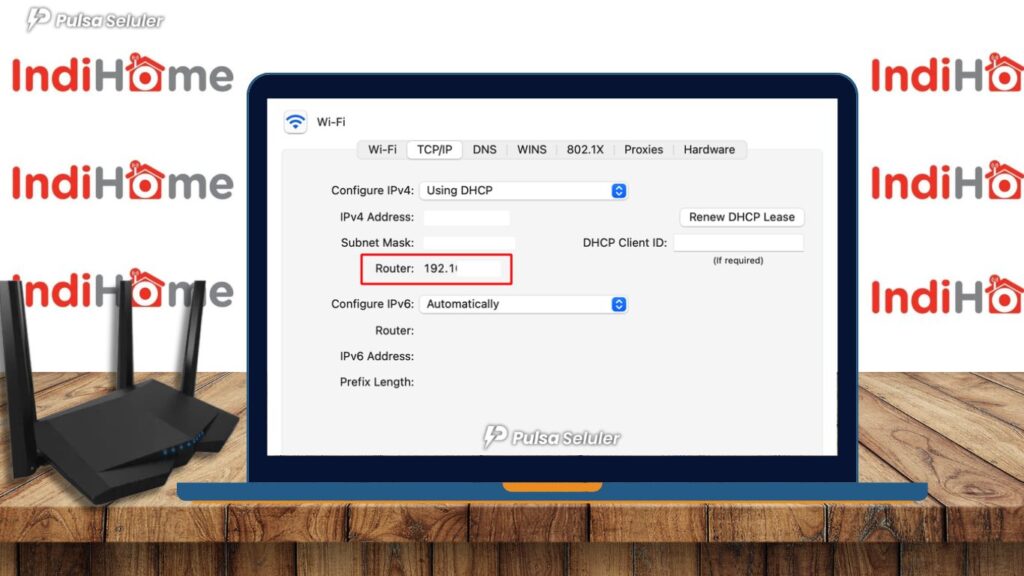Image resolution: width=1024 pixels, height=576 pixels.
Task: Click the Wi-Fi status icon
Action: [294, 121]
